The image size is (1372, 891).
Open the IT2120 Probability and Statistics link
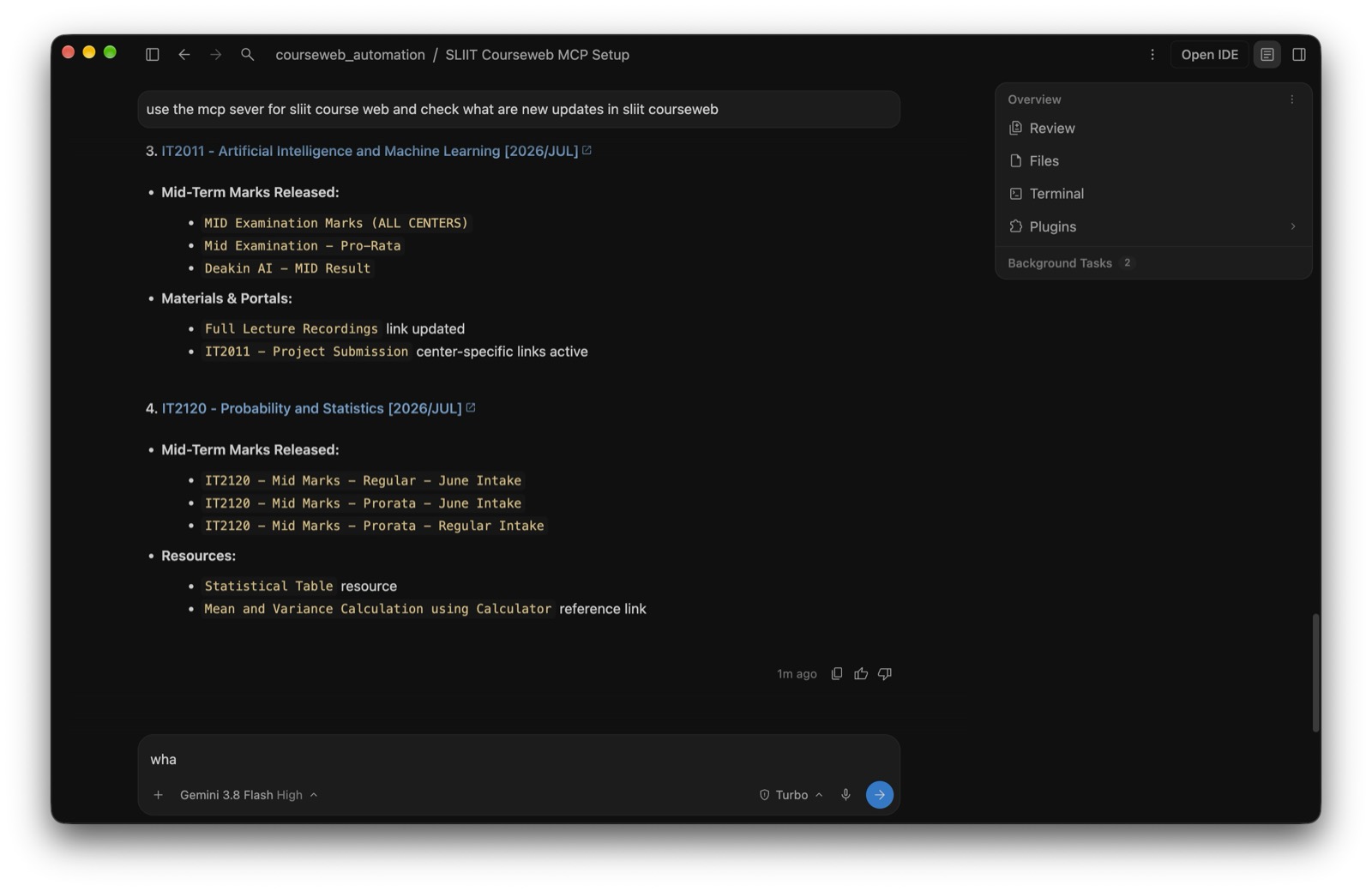[x=311, y=408]
